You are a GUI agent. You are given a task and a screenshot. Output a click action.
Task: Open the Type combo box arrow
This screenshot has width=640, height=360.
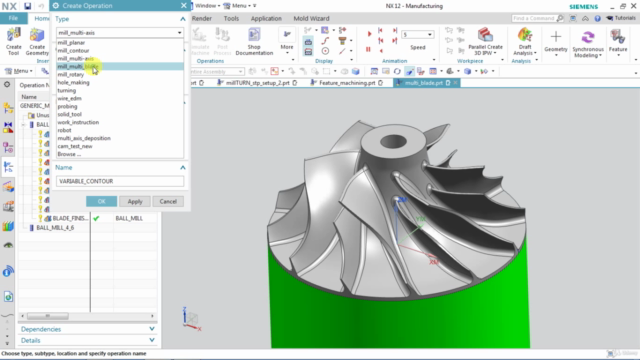179,33
